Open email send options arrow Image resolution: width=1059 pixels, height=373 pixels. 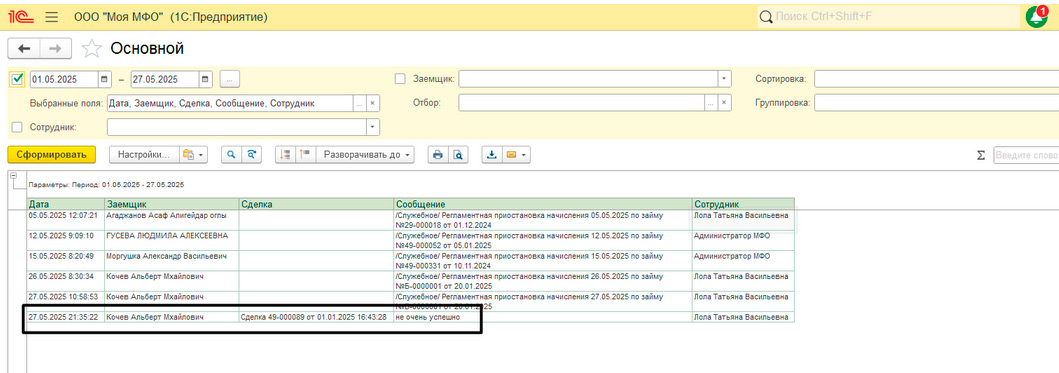pyautogui.click(x=523, y=155)
